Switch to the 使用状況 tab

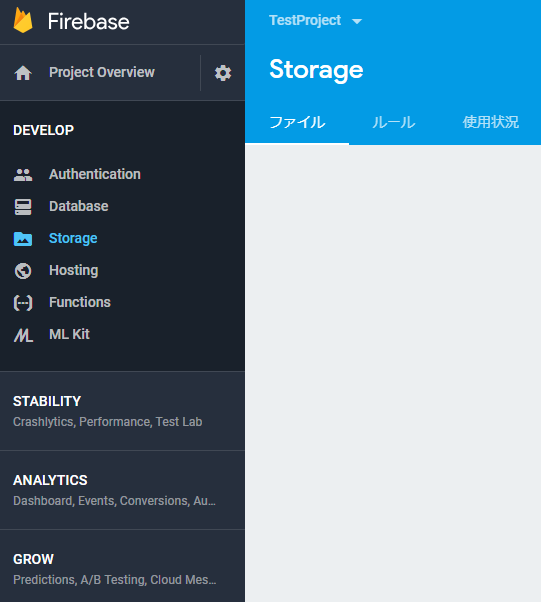coord(491,122)
